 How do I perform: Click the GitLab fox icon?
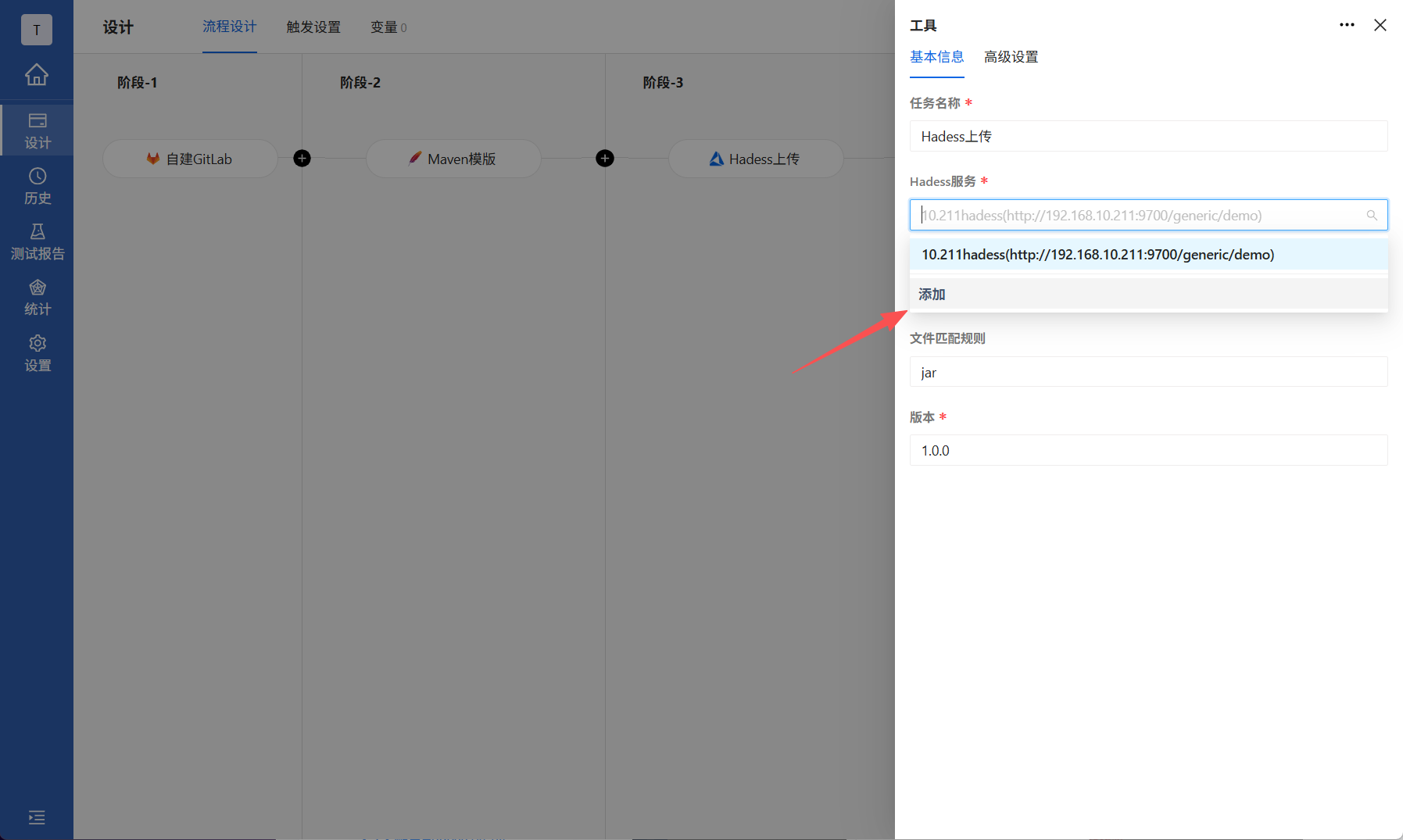153,159
